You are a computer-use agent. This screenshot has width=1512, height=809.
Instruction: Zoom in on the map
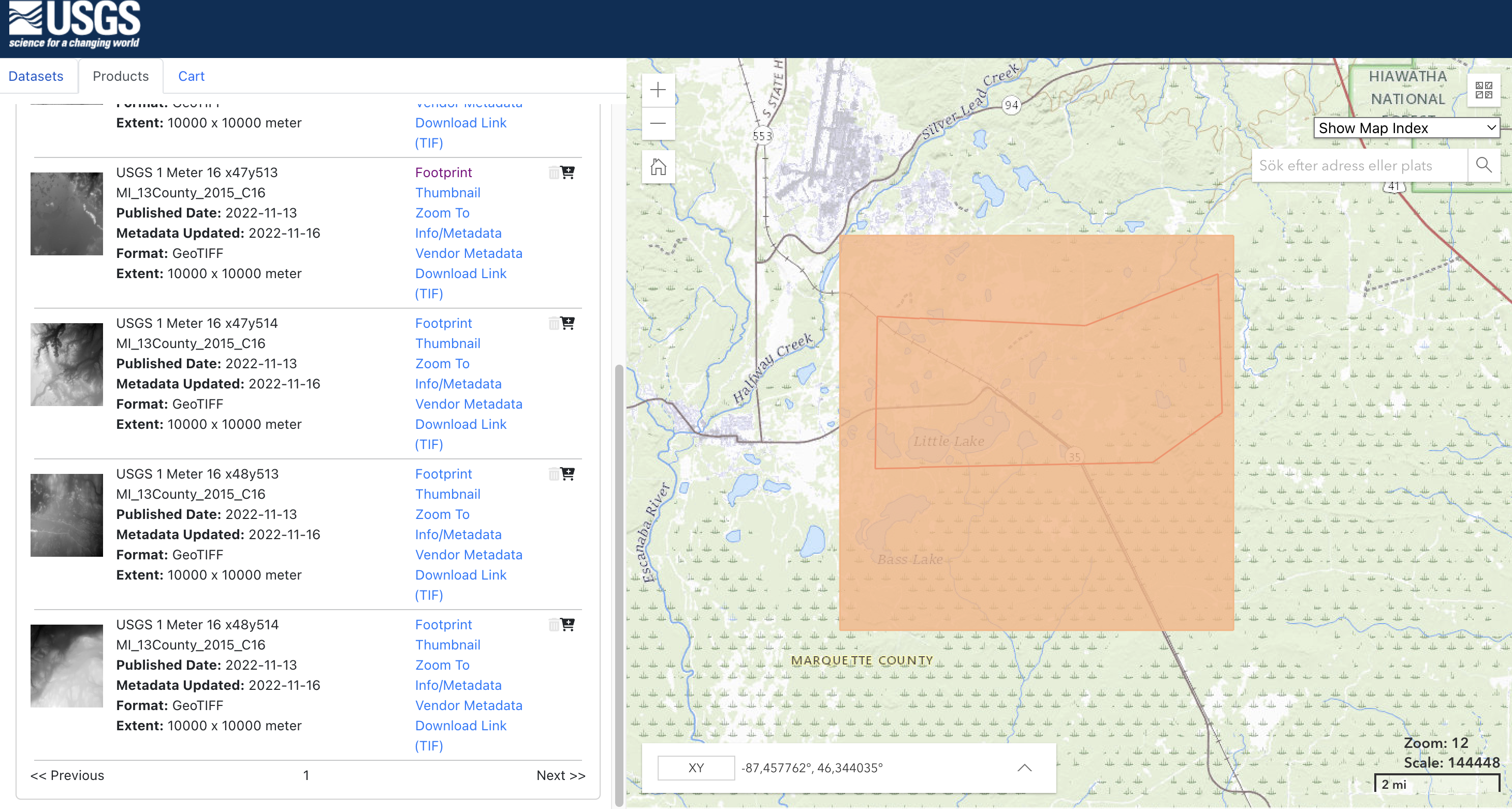click(x=658, y=90)
